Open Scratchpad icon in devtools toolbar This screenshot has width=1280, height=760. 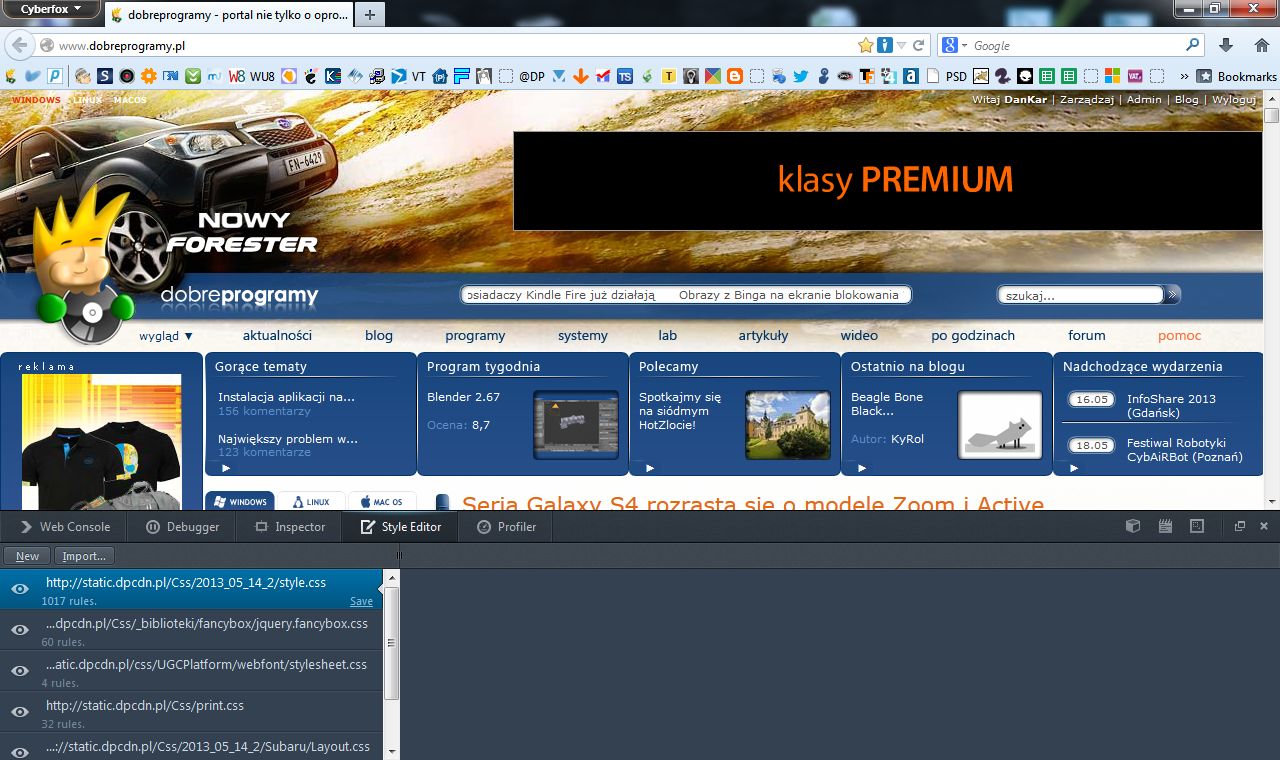click(x=1165, y=526)
